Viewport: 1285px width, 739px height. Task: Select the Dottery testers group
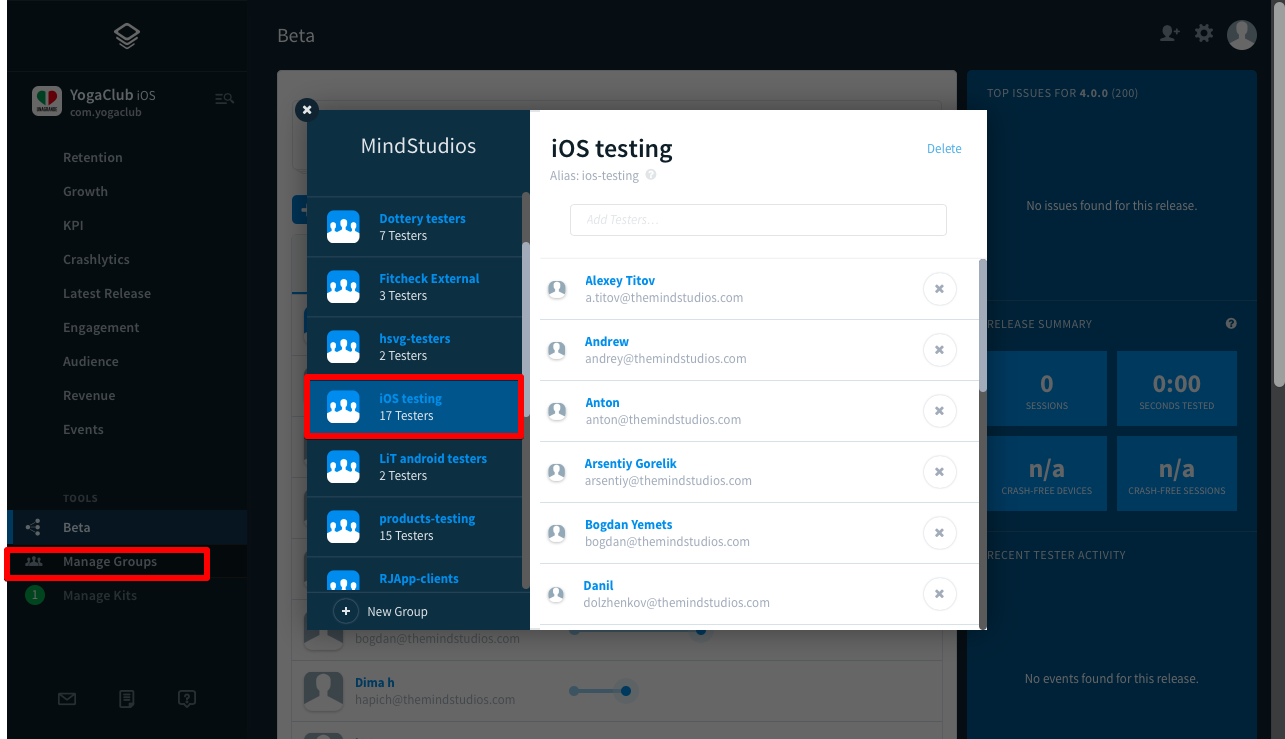coord(414,227)
